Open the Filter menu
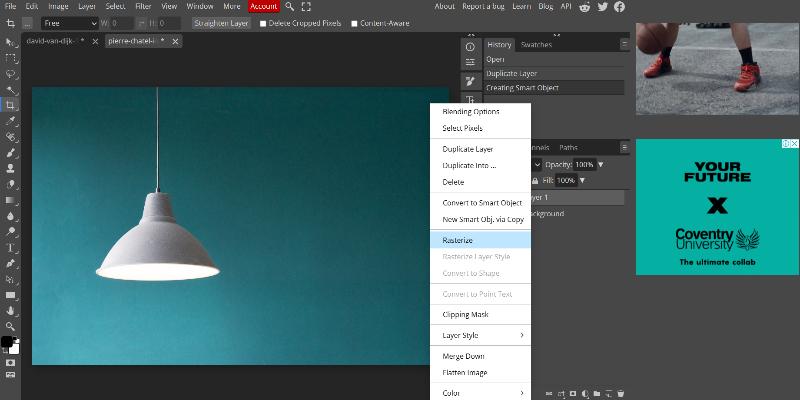This screenshot has height=400, width=800. (x=143, y=7)
